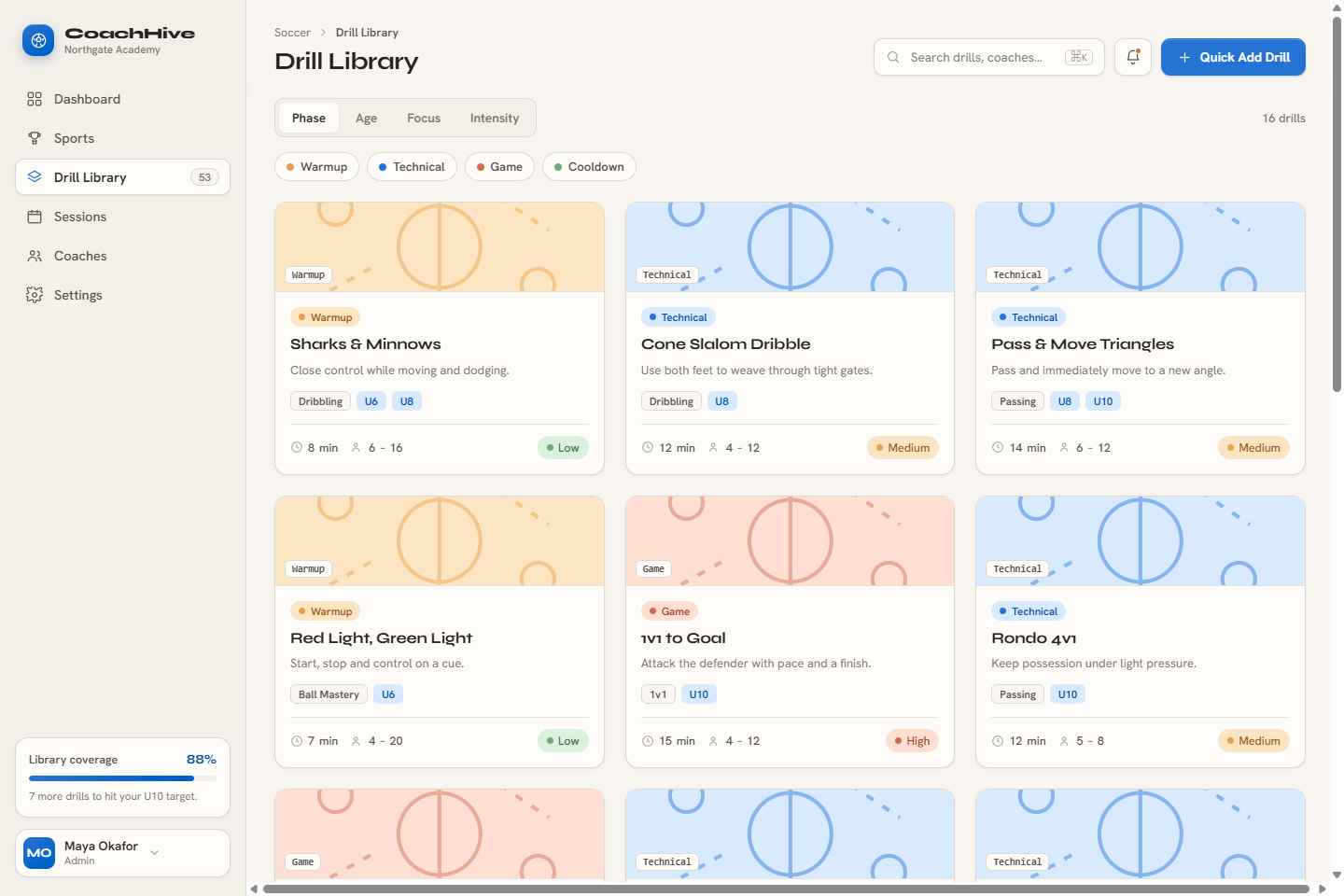Open Cone Slalom Dribble drill thumbnail
Image resolution: width=1344 pixels, height=896 pixels.
(x=790, y=247)
